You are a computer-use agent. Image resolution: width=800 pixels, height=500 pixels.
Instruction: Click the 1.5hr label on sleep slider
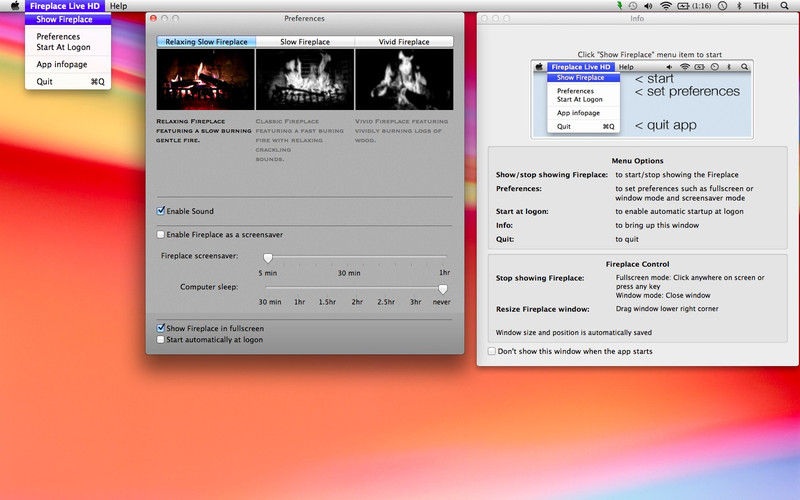(x=327, y=302)
